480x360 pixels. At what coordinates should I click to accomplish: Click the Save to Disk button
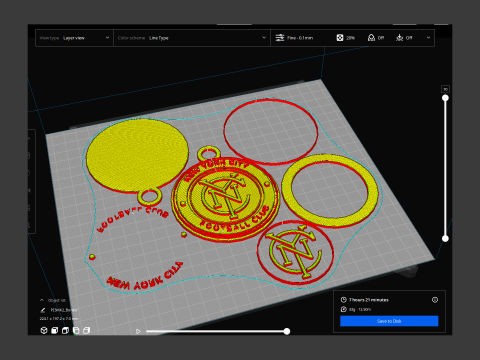(x=389, y=321)
